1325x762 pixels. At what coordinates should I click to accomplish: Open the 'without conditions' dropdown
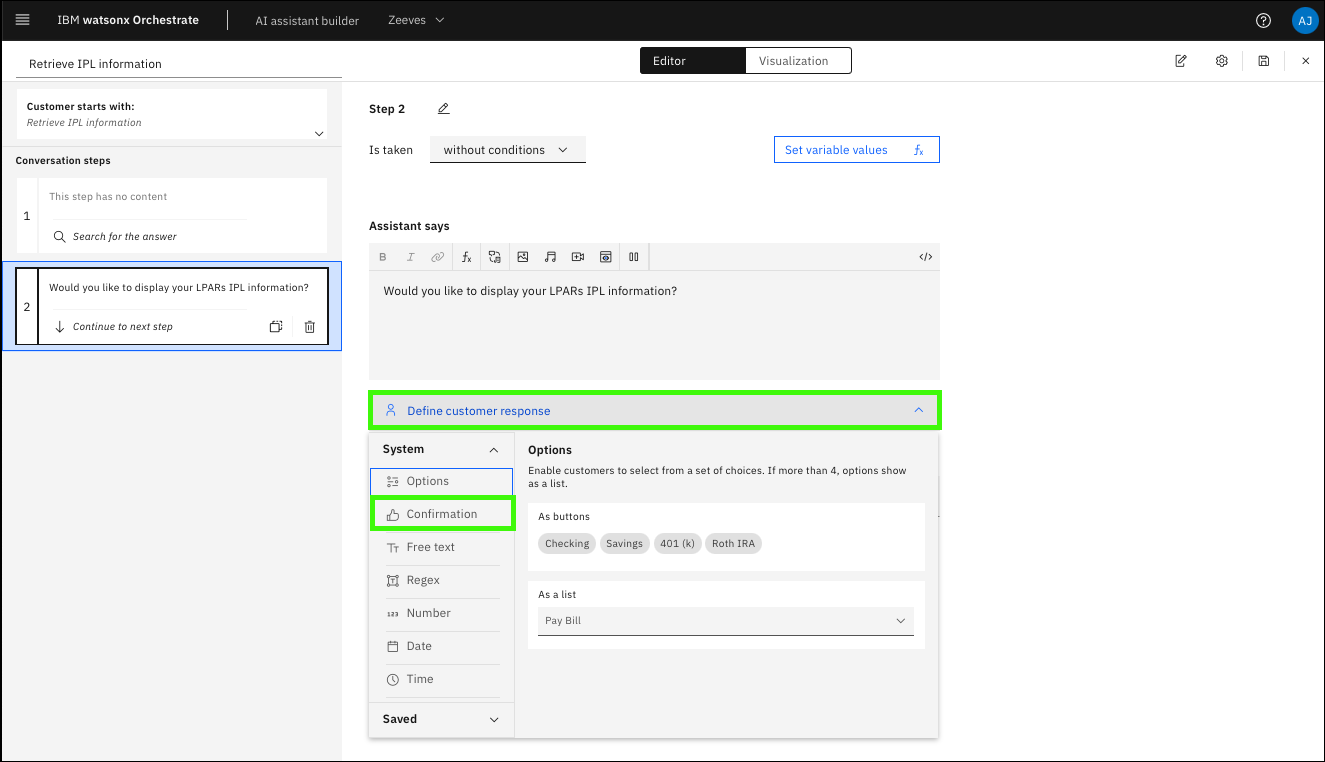[x=506, y=150]
